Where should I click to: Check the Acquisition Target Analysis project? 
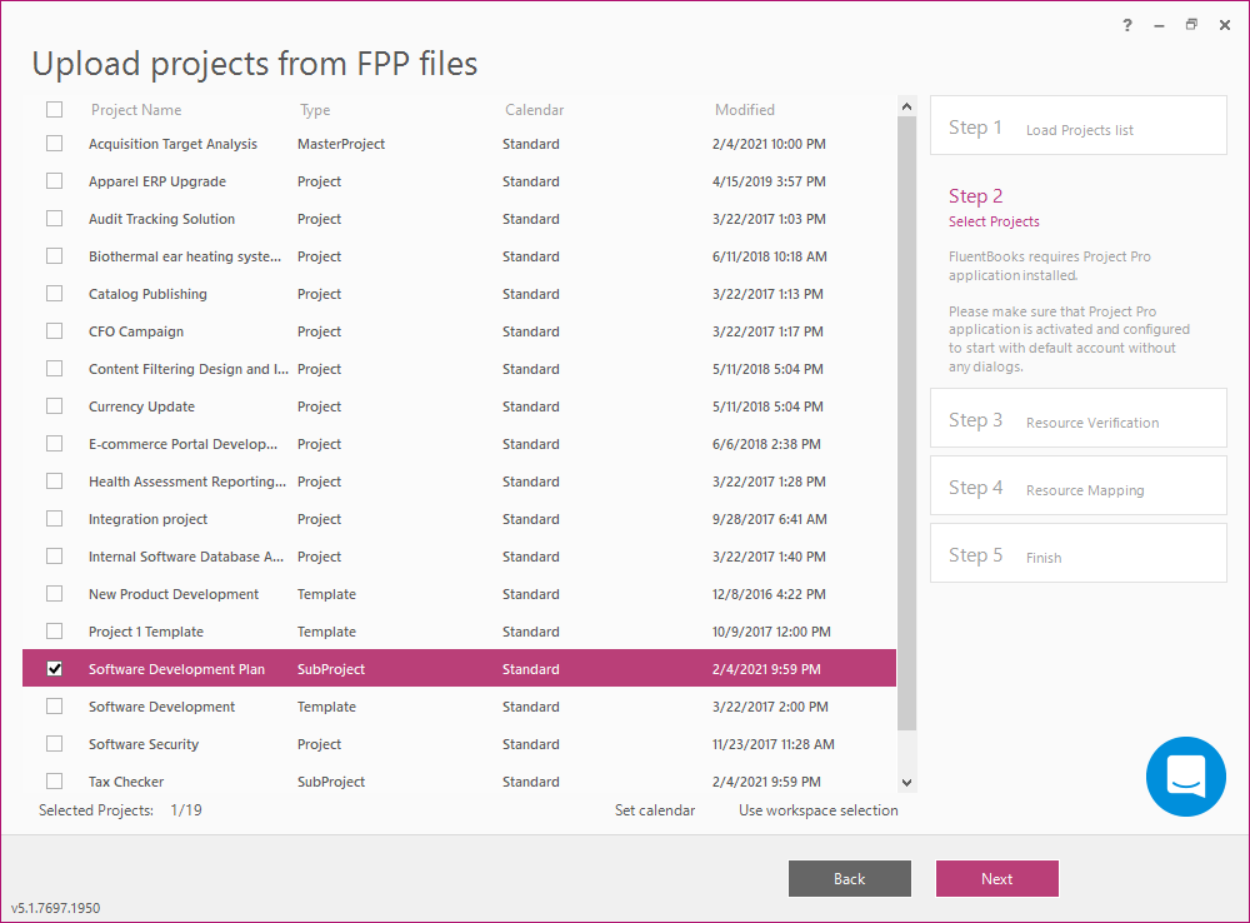coord(54,143)
